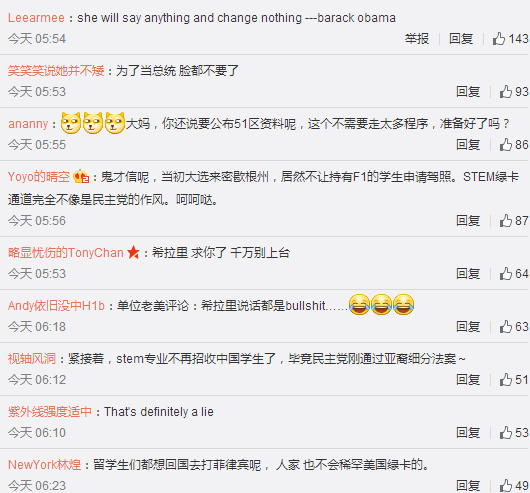530x493 pixels.
Task: Like the "That's definitely a lie" comment
Action: coord(514,433)
